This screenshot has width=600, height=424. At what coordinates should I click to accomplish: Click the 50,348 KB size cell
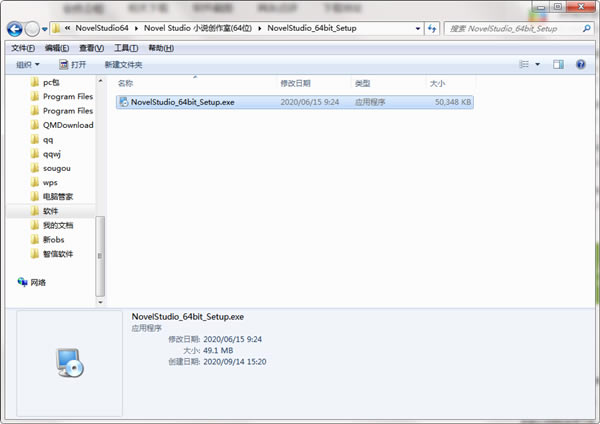(453, 102)
